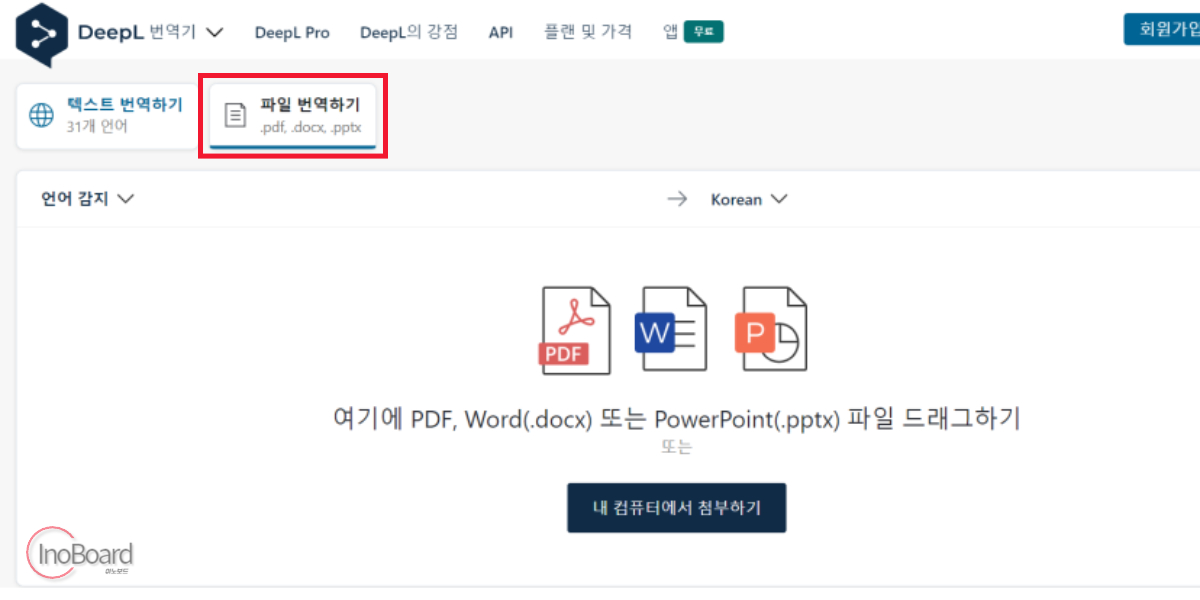Expand the 언어 감지 source language dropdown

[x=87, y=199]
